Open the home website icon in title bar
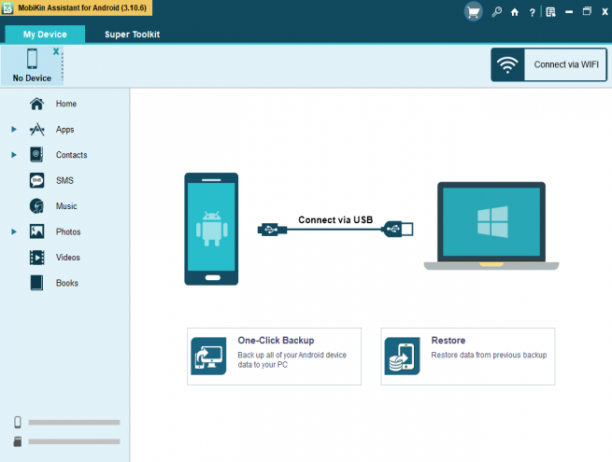 pos(514,12)
